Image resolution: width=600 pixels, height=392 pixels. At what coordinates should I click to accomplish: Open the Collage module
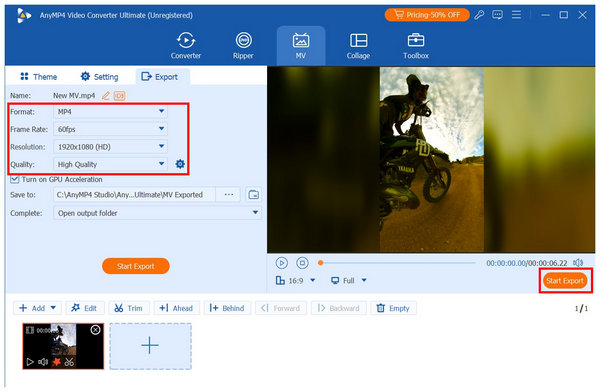pyautogui.click(x=358, y=46)
